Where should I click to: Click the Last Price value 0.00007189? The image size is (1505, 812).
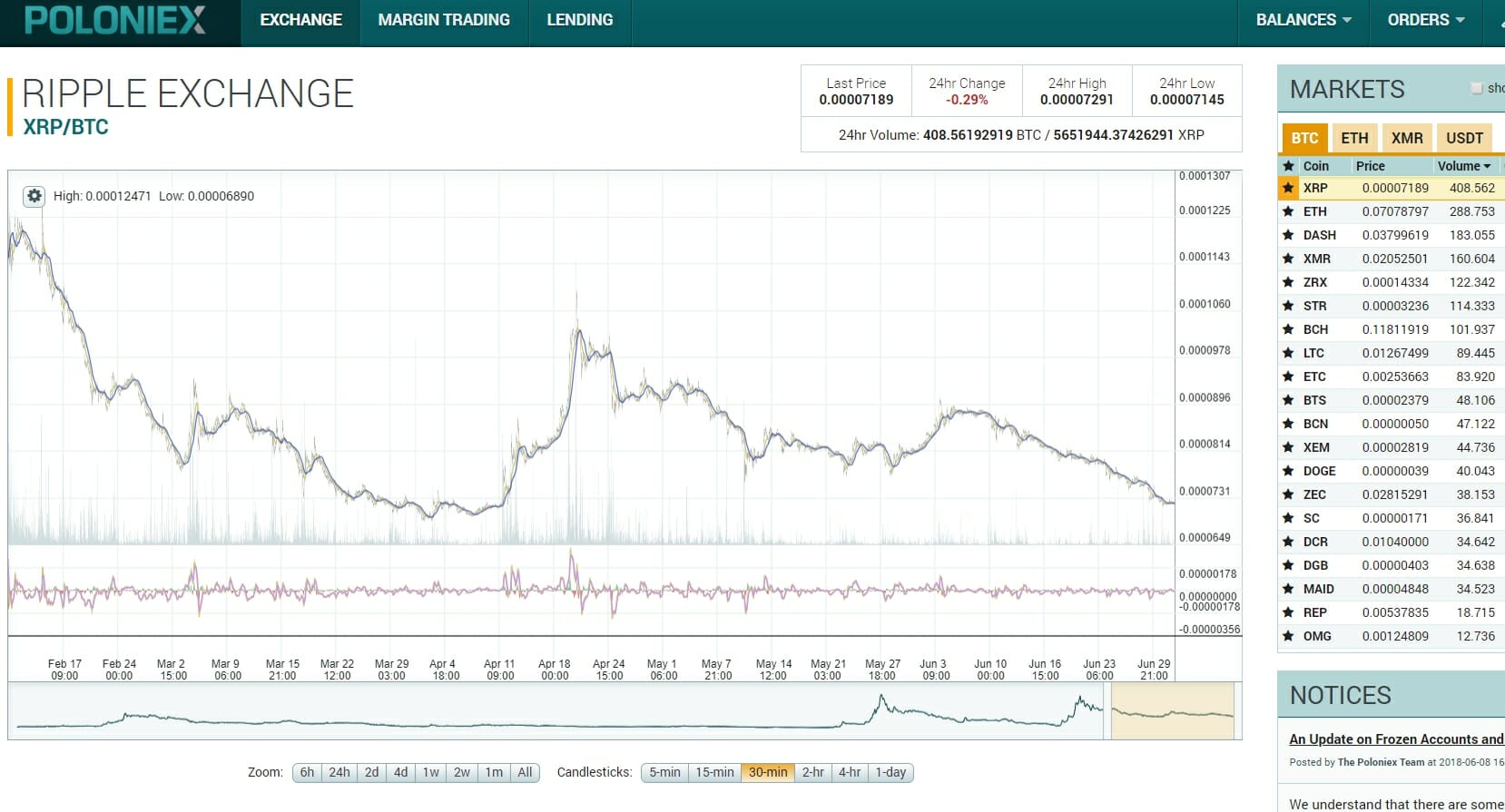856,100
